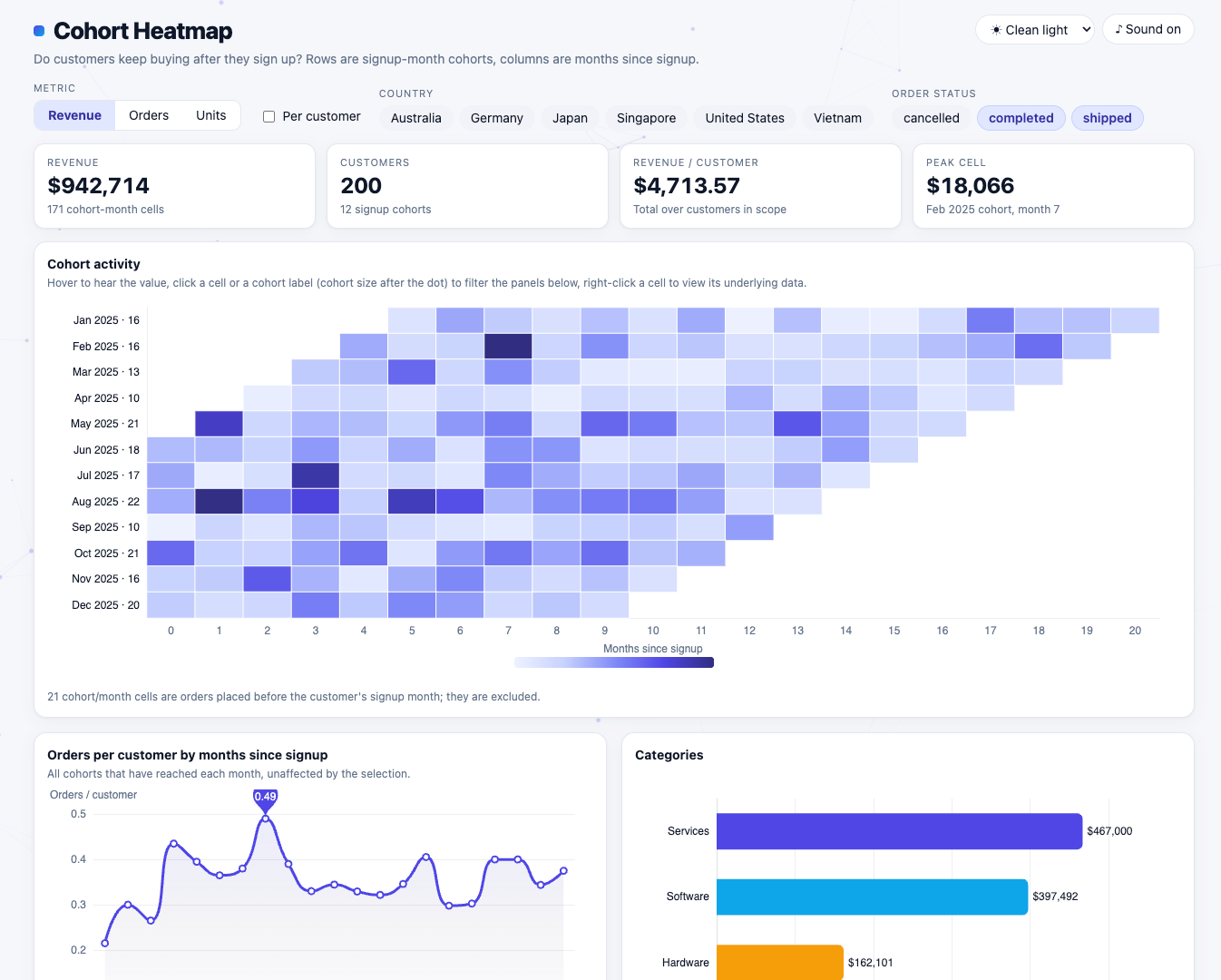This screenshot has width=1221, height=980.
Task: Click the Services category bar
Action: [899, 831]
